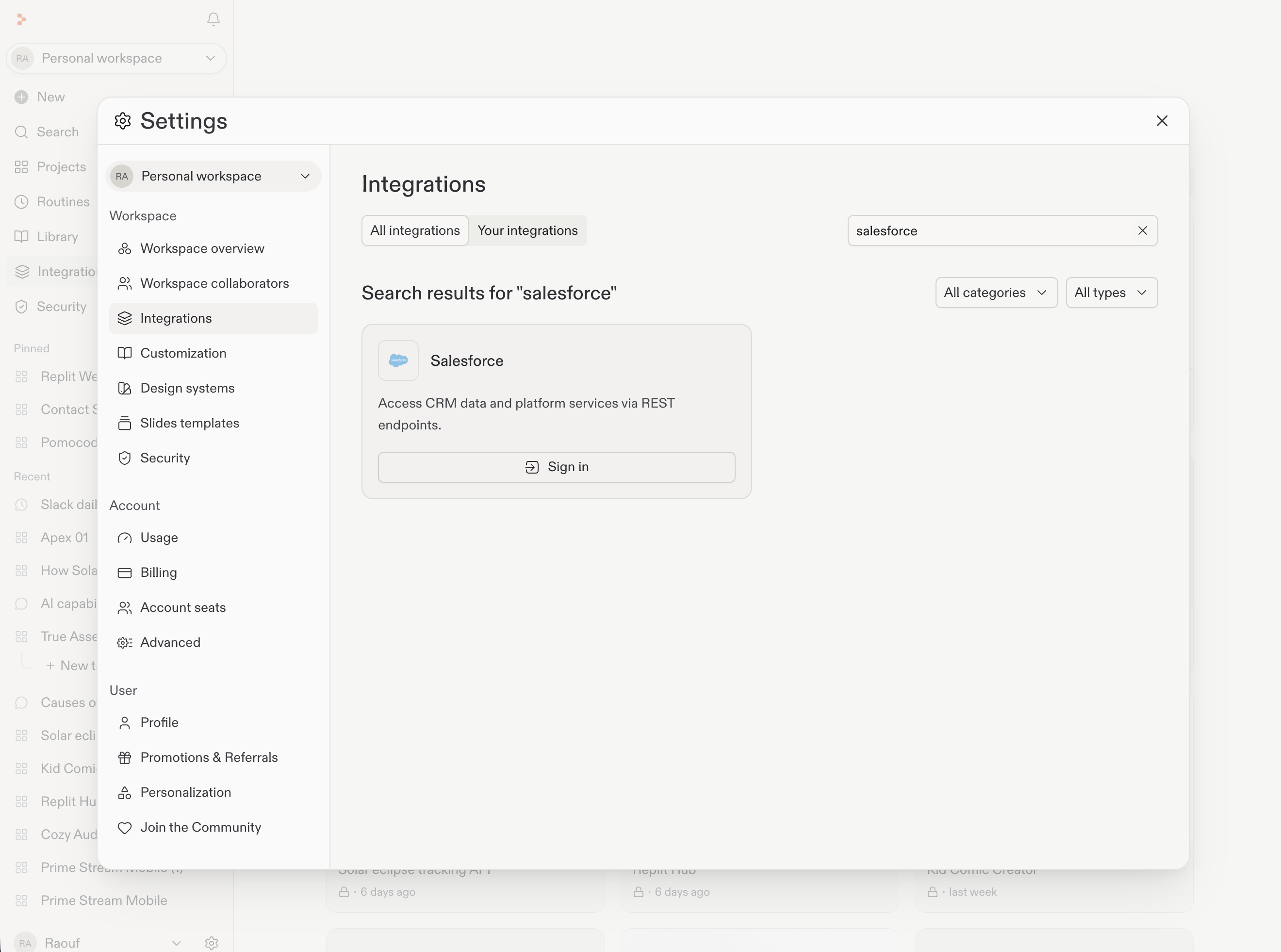Open Security in the main sidebar

coord(51,307)
